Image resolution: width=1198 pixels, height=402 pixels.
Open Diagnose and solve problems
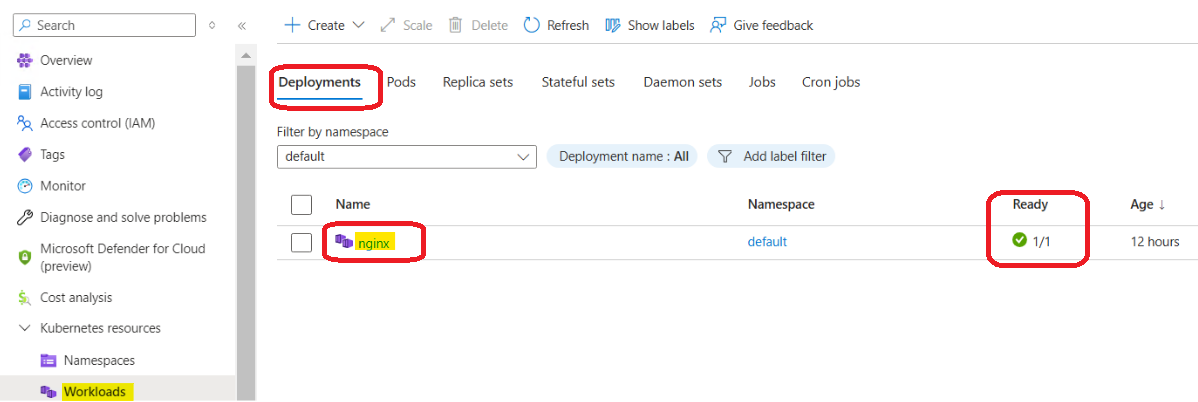click(123, 217)
